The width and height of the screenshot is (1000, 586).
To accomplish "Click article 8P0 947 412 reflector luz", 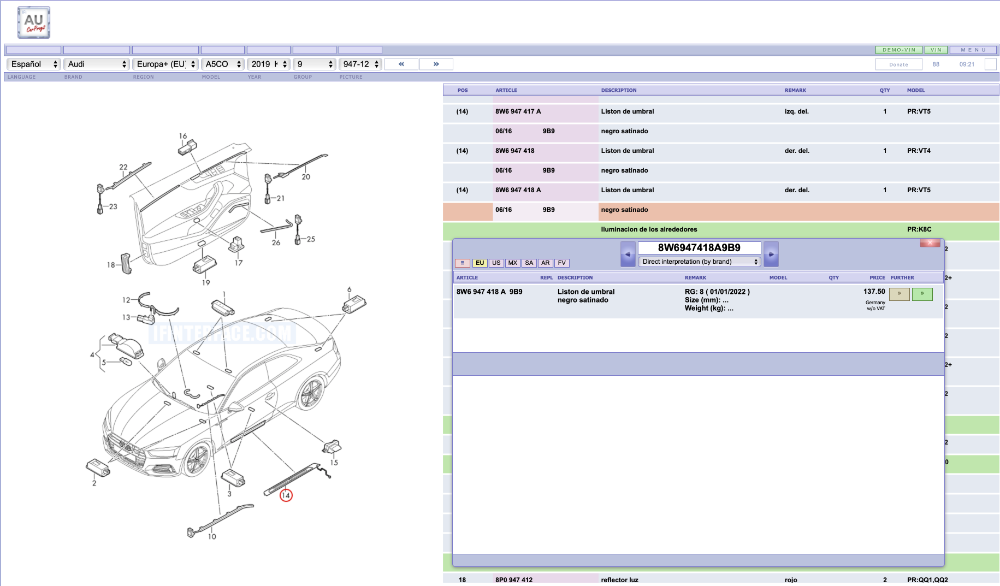I will (x=514, y=580).
